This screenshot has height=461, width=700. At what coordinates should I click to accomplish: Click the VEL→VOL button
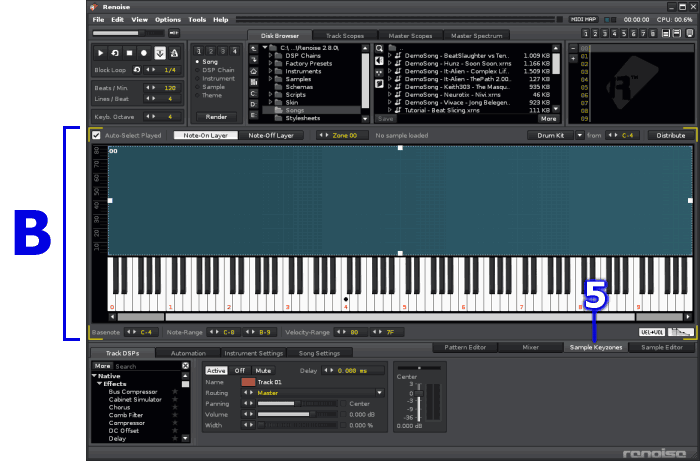click(x=652, y=332)
